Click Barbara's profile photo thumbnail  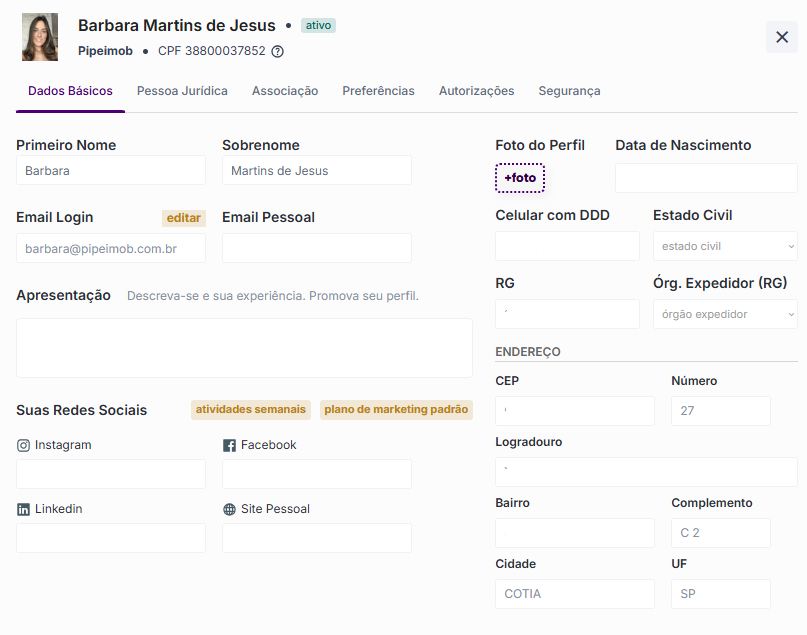40,37
